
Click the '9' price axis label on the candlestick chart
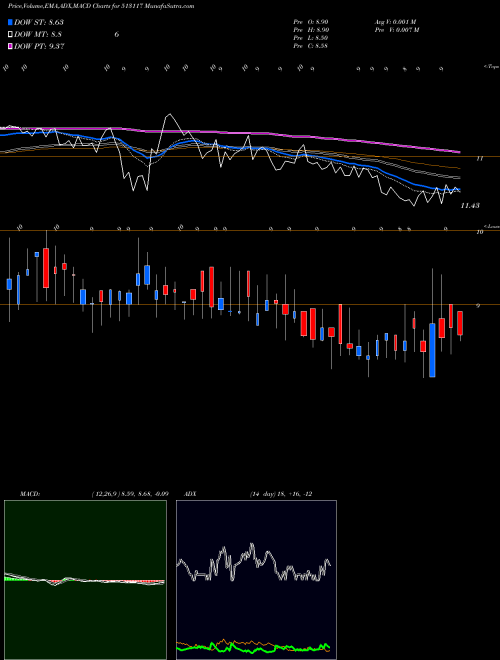478,306
